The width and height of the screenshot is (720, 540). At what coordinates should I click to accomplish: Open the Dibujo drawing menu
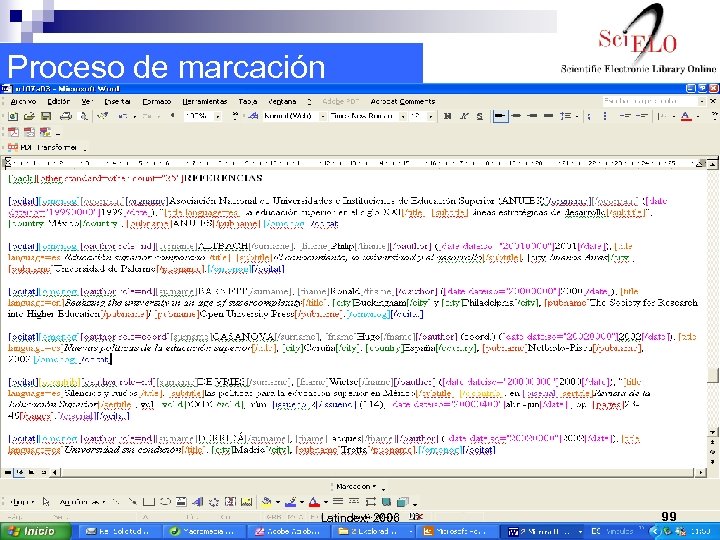coord(22,502)
